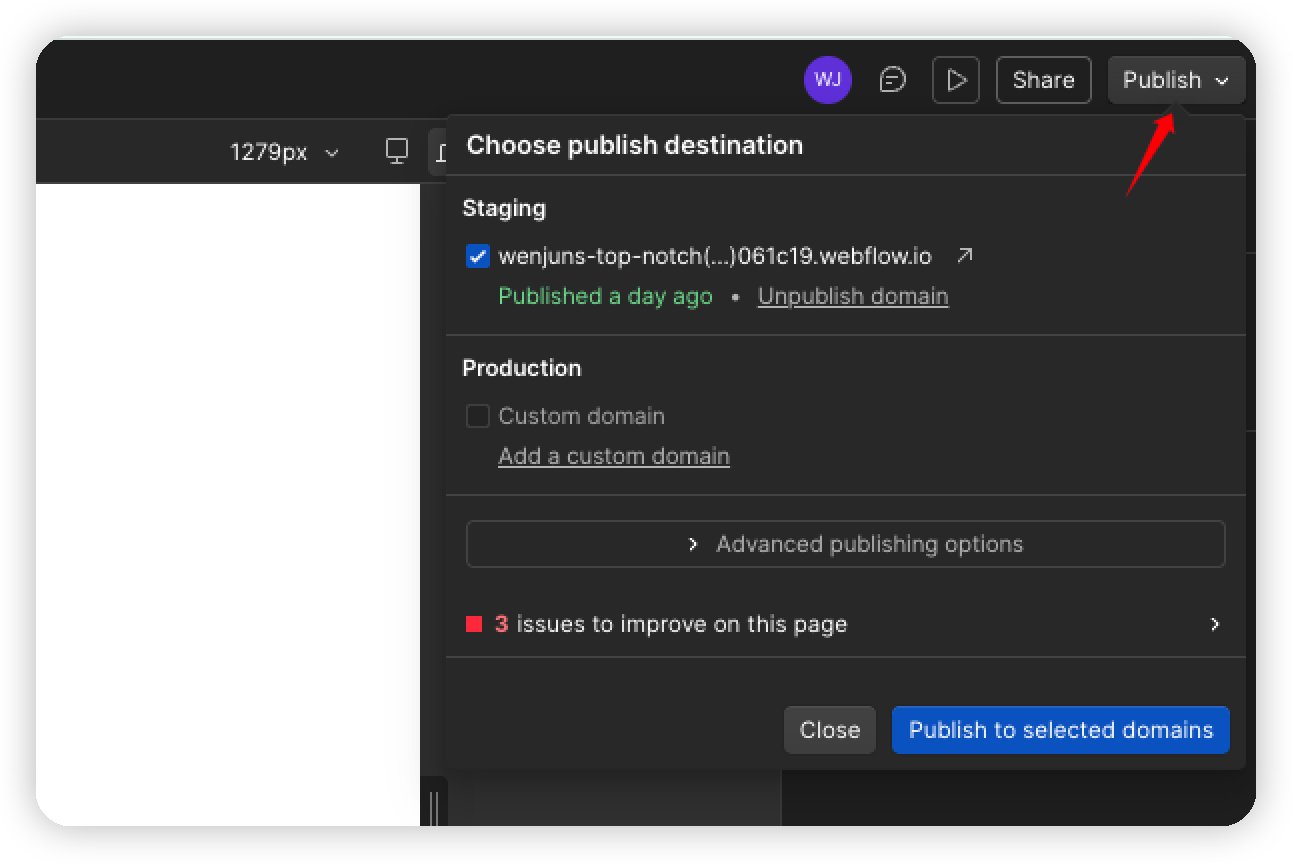Click the Unpublish domain link
The width and height of the screenshot is (1292, 862).
(853, 296)
